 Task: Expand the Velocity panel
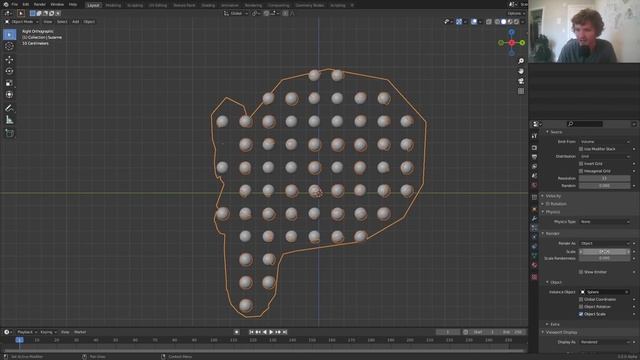tap(552, 196)
